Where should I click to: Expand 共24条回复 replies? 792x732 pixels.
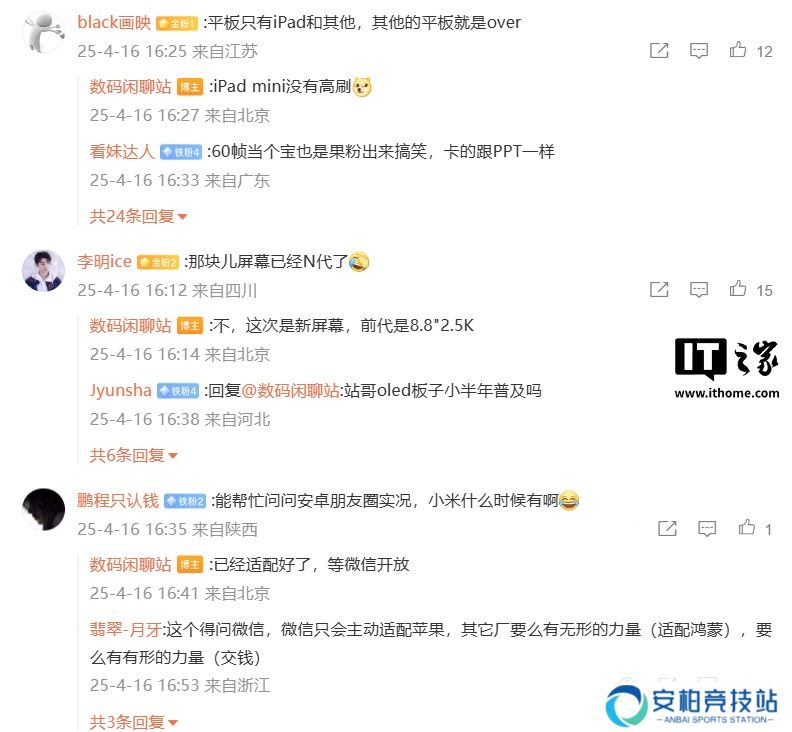coord(138,216)
